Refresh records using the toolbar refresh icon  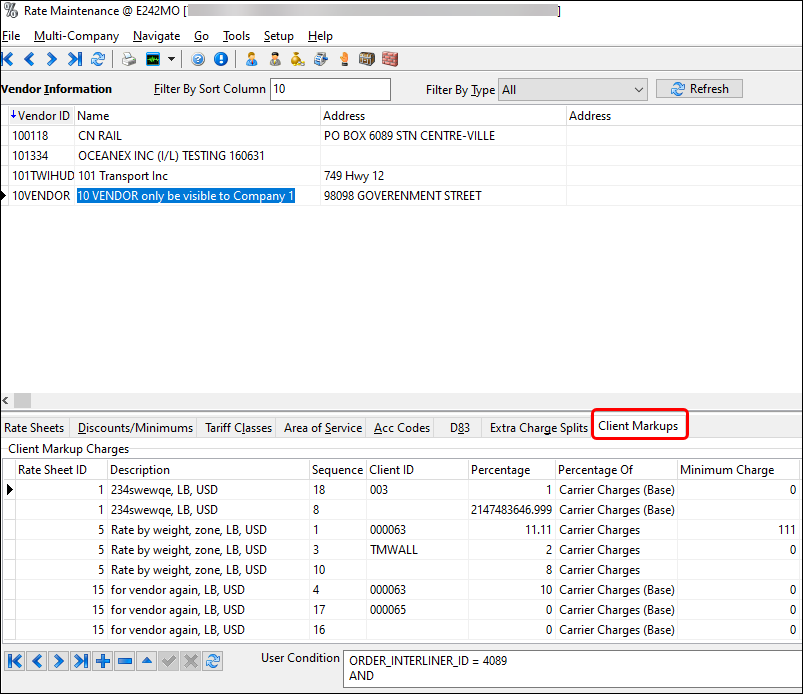pyautogui.click(x=97, y=59)
